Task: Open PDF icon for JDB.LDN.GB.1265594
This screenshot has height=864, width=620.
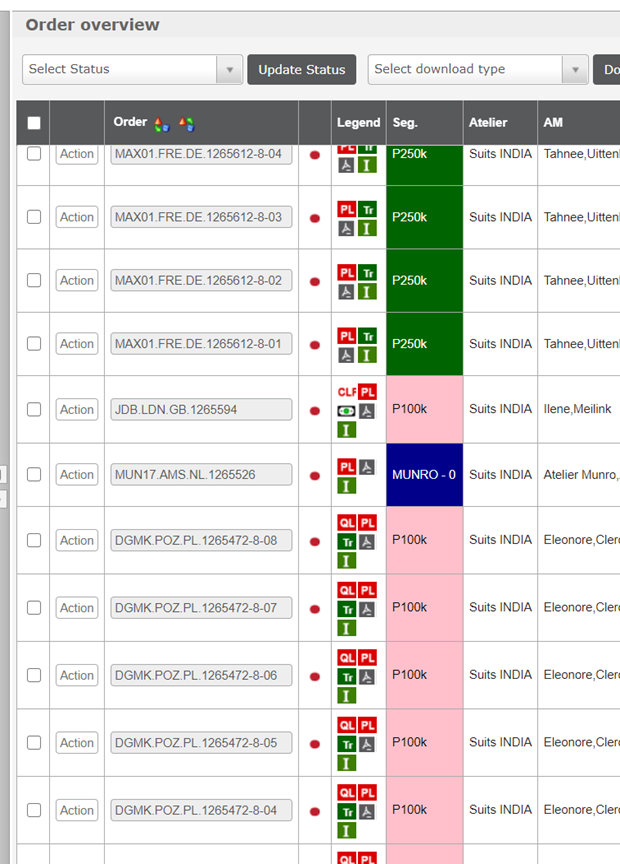Action: click(x=367, y=411)
